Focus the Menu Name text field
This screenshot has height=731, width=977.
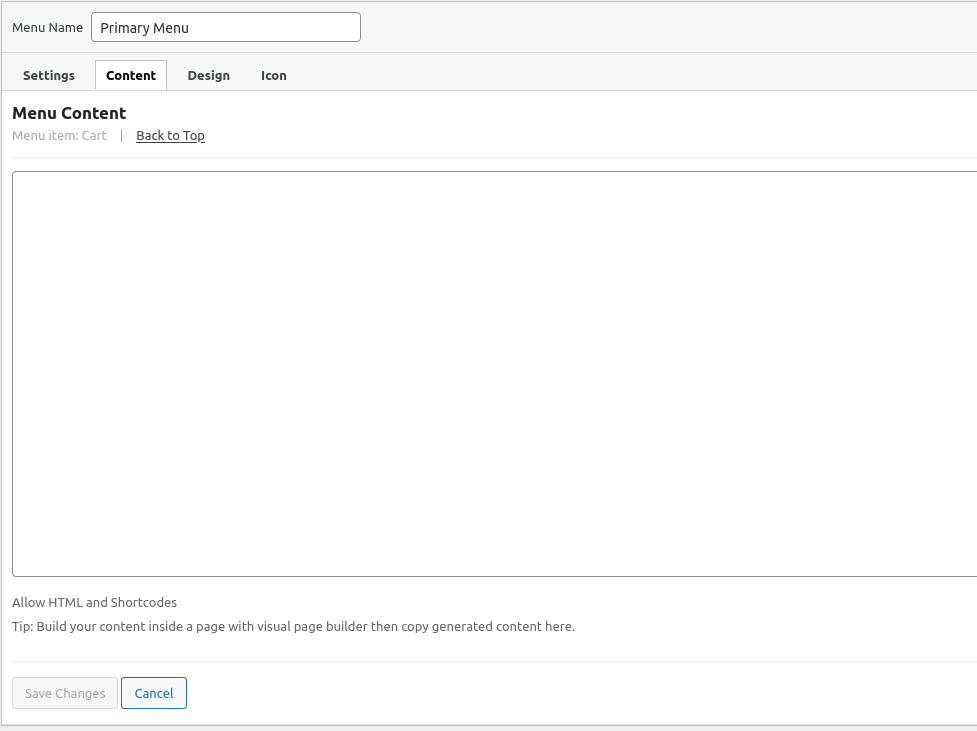click(x=226, y=27)
